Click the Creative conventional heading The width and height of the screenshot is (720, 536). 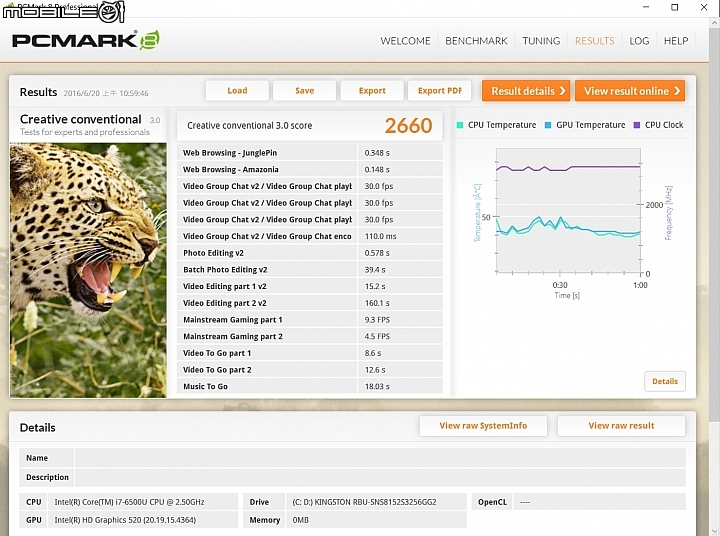coord(80,119)
